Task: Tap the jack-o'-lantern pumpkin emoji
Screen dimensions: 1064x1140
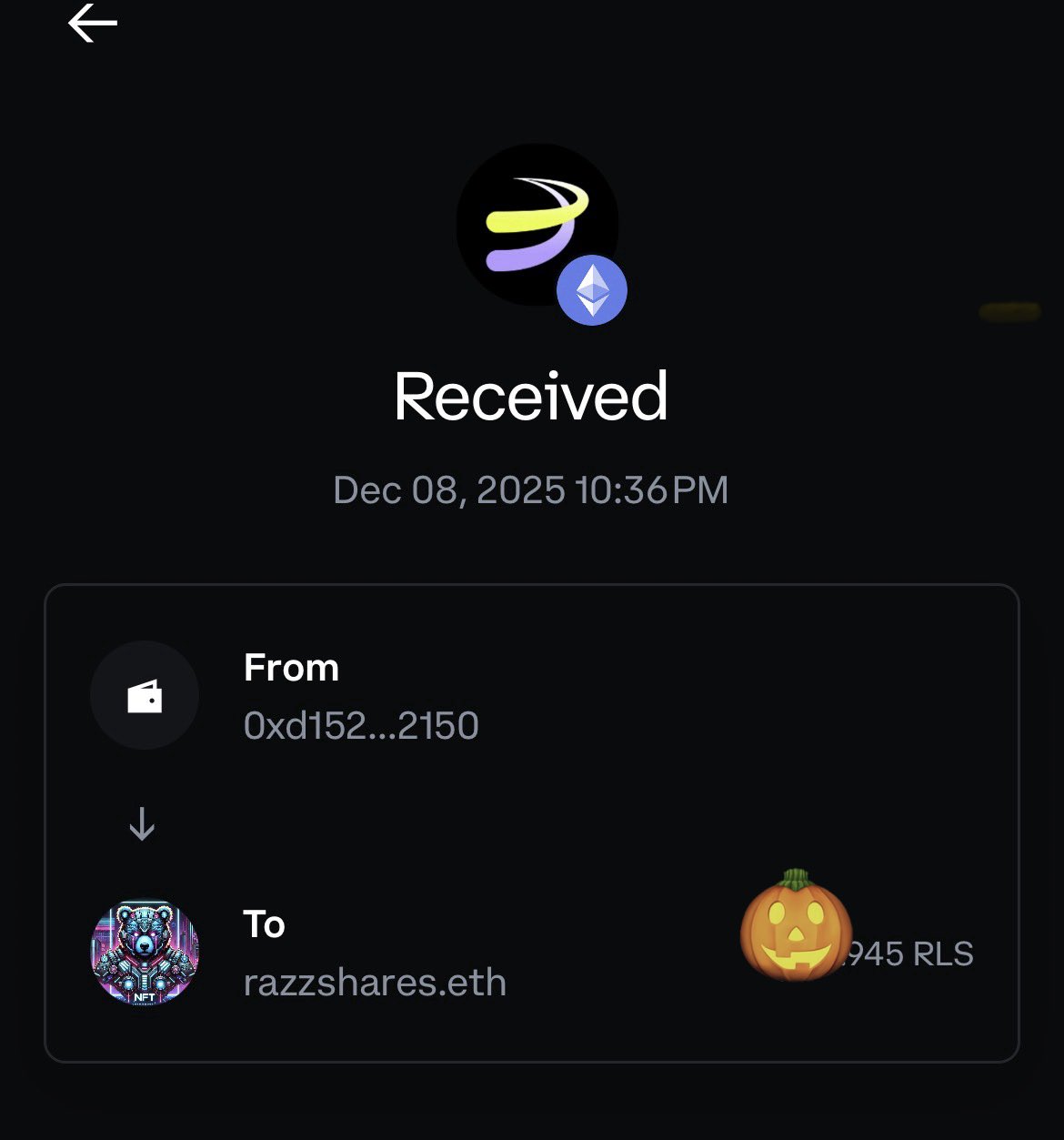Action: click(795, 926)
